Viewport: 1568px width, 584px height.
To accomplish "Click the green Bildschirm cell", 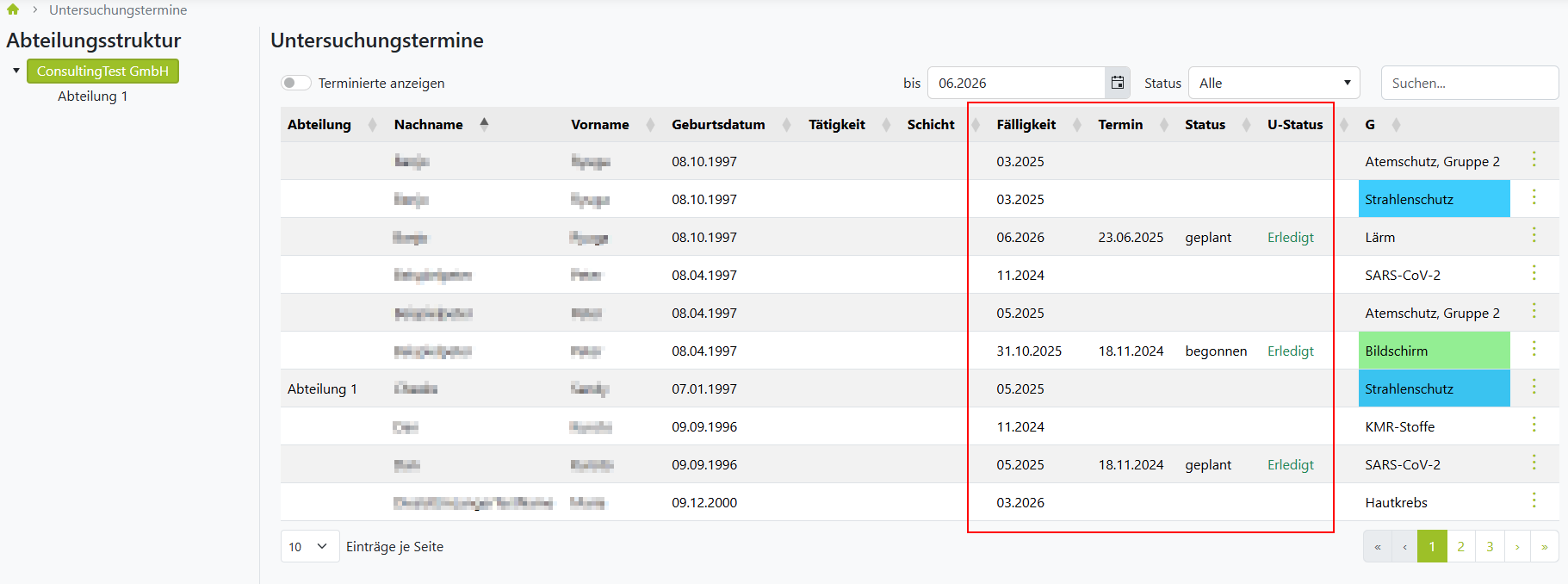I will pyautogui.click(x=1434, y=351).
